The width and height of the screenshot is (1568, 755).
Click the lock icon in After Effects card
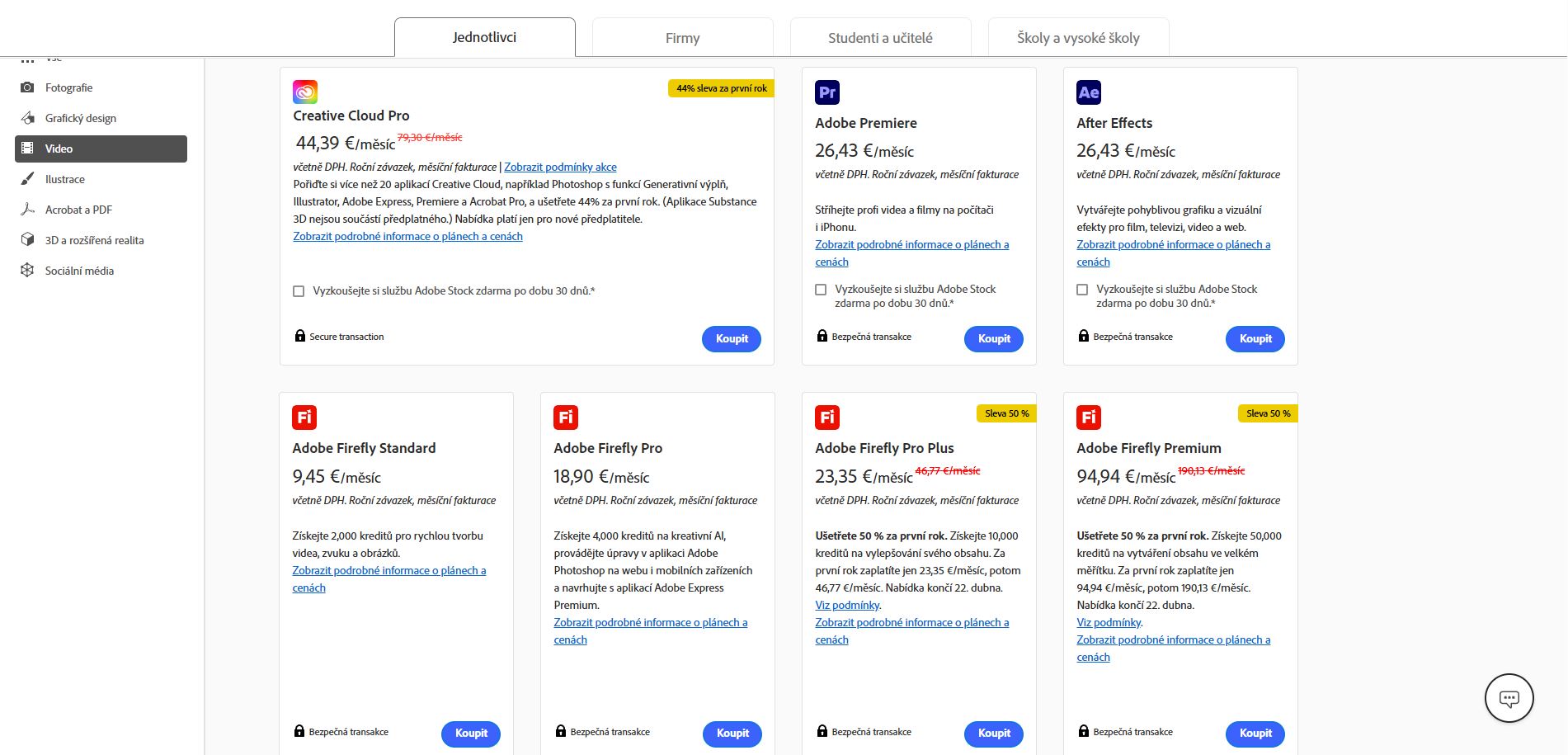[1084, 336]
